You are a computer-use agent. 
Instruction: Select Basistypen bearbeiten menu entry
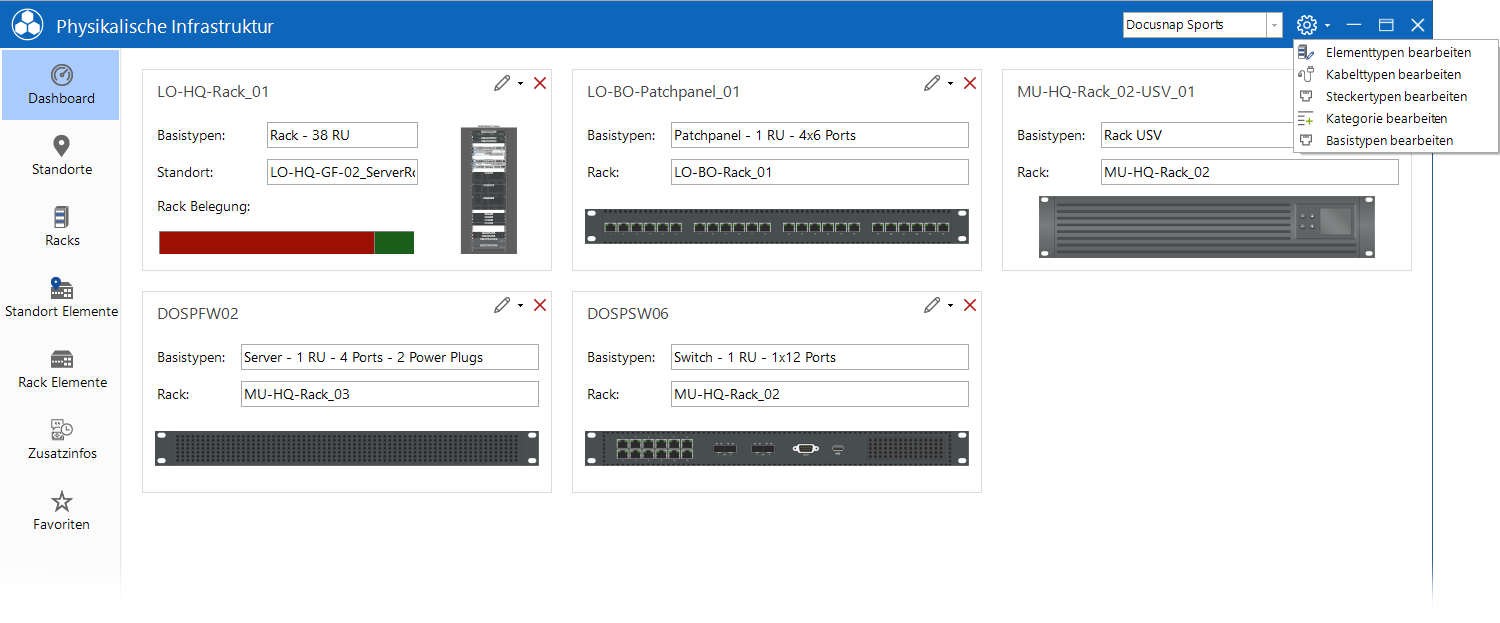click(x=1396, y=141)
